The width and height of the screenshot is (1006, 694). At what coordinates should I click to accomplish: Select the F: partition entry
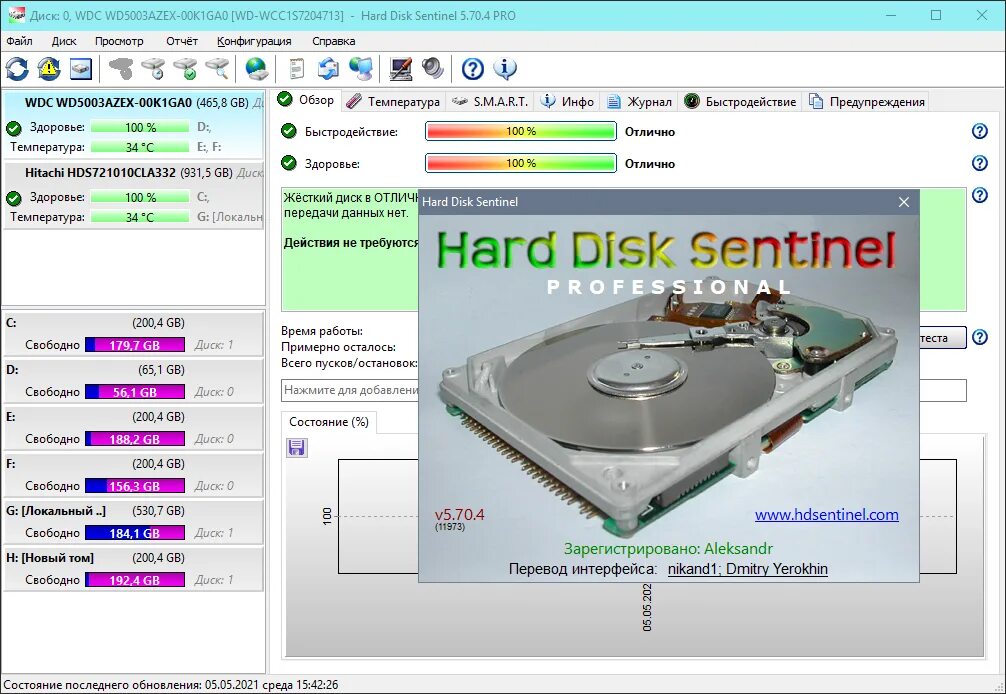coord(133,475)
